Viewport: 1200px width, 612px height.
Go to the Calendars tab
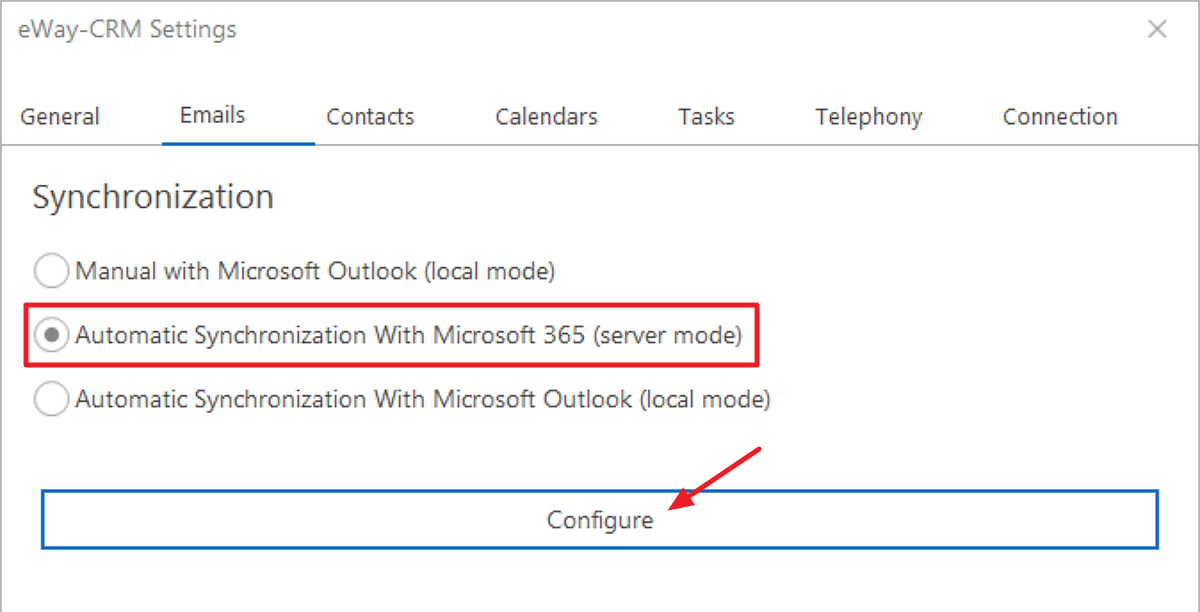pyautogui.click(x=546, y=117)
